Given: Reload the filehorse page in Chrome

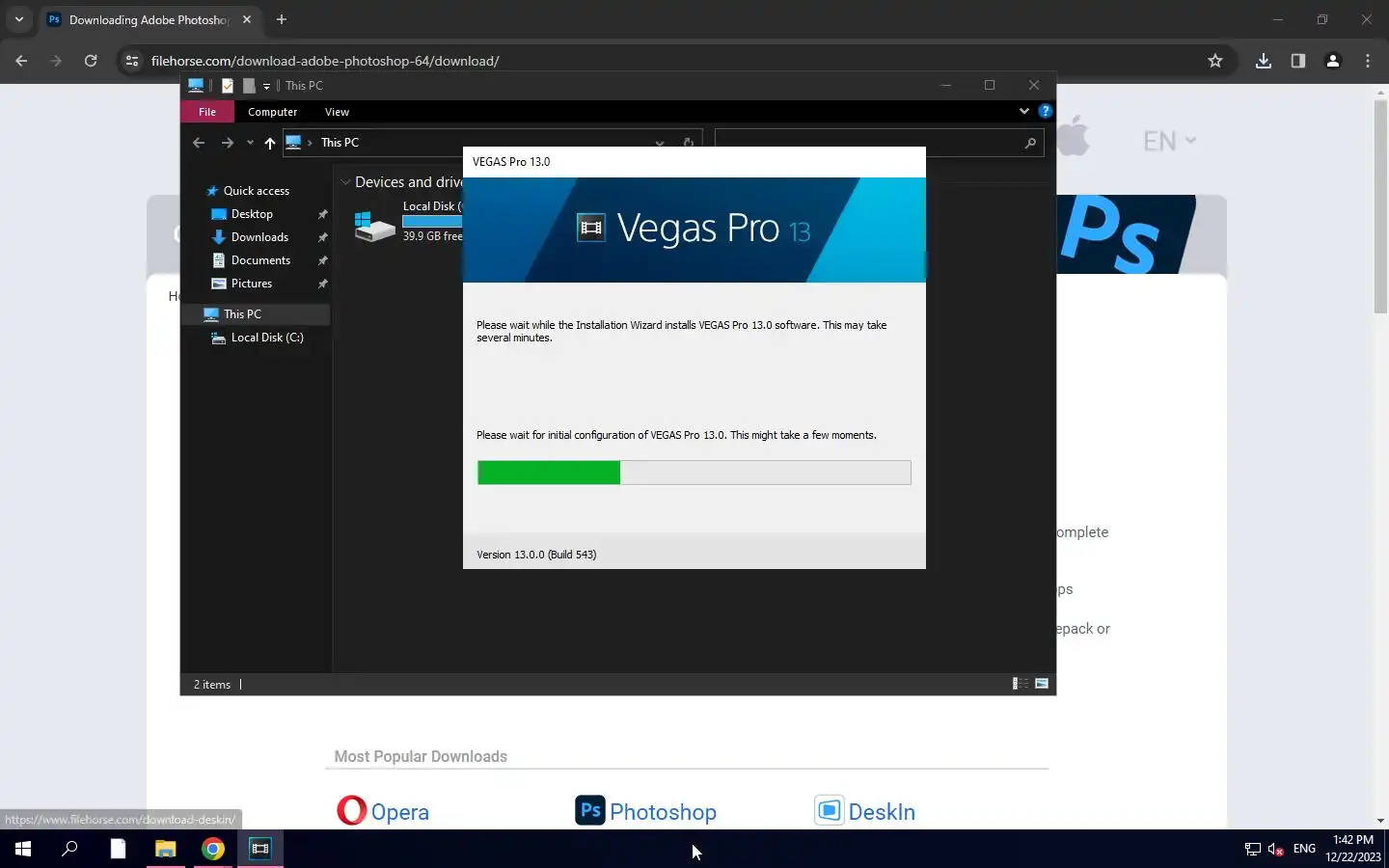Looking at the screenshot, I should (91, 61).
